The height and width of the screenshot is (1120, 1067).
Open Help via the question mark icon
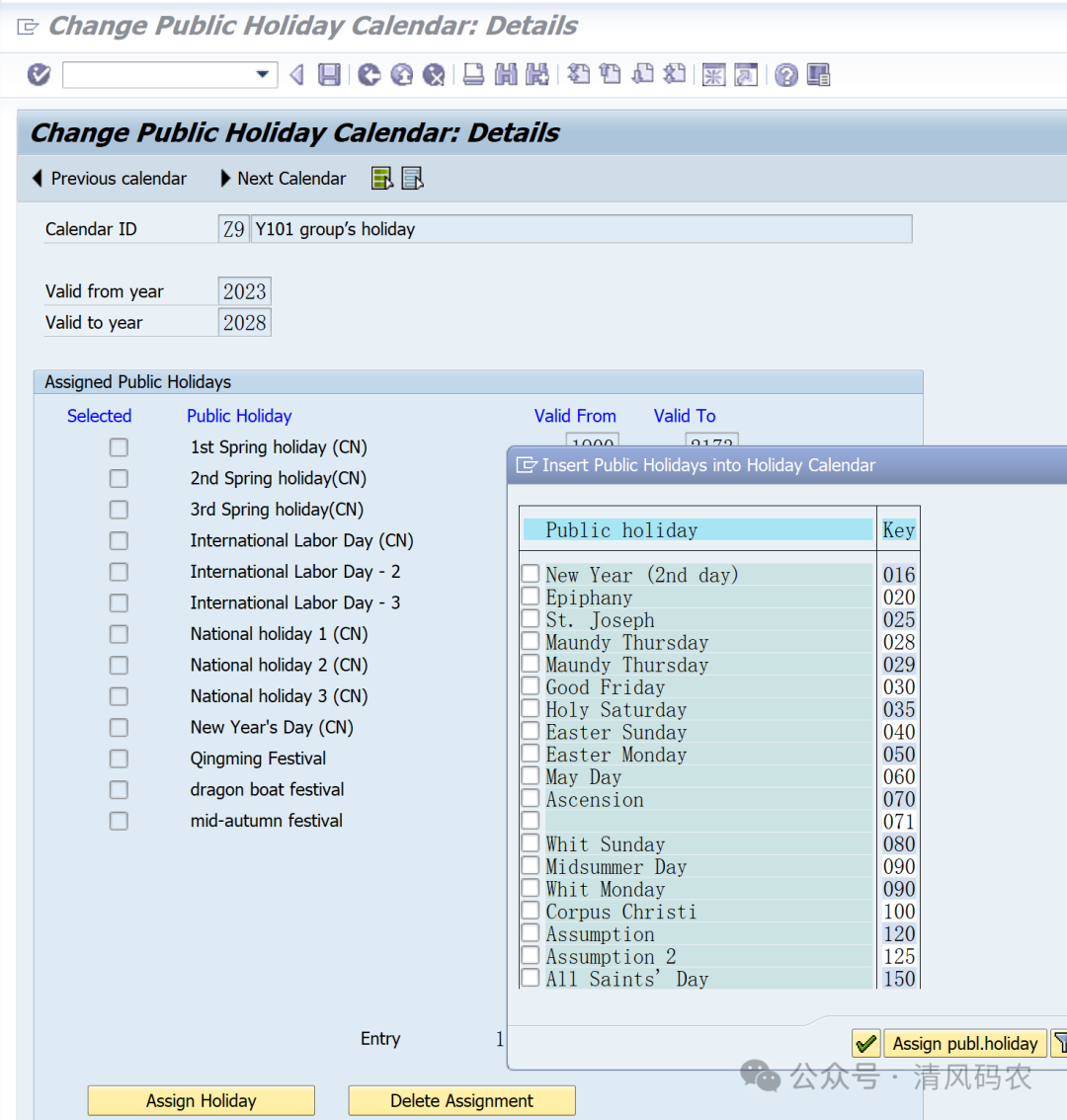786,75
